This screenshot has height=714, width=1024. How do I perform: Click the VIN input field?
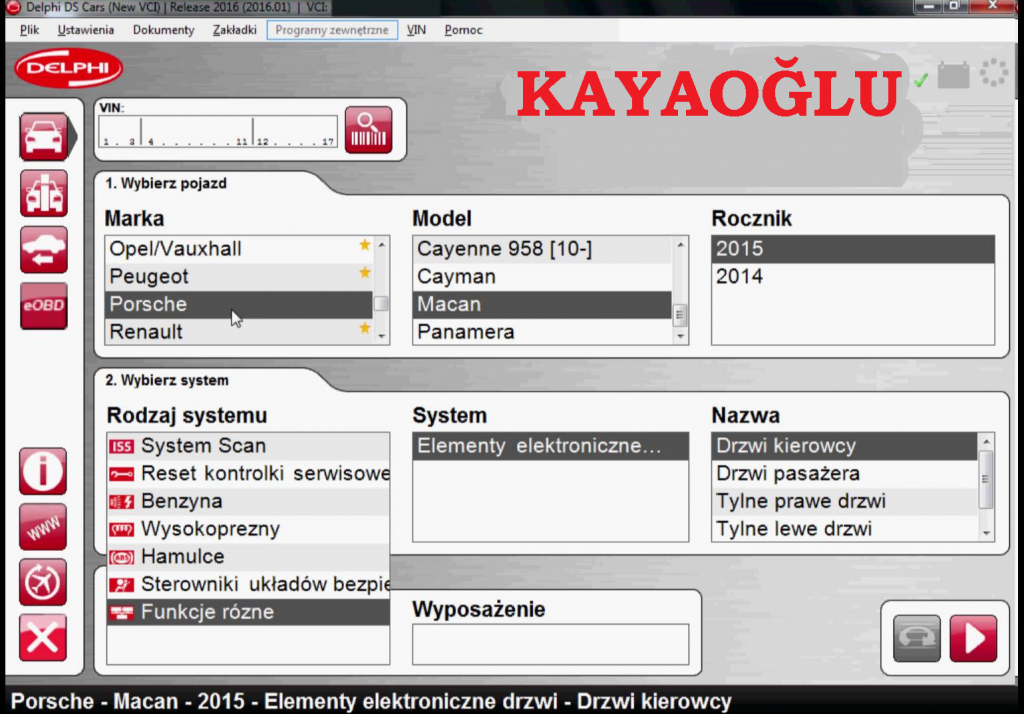(x=218, y=132)
